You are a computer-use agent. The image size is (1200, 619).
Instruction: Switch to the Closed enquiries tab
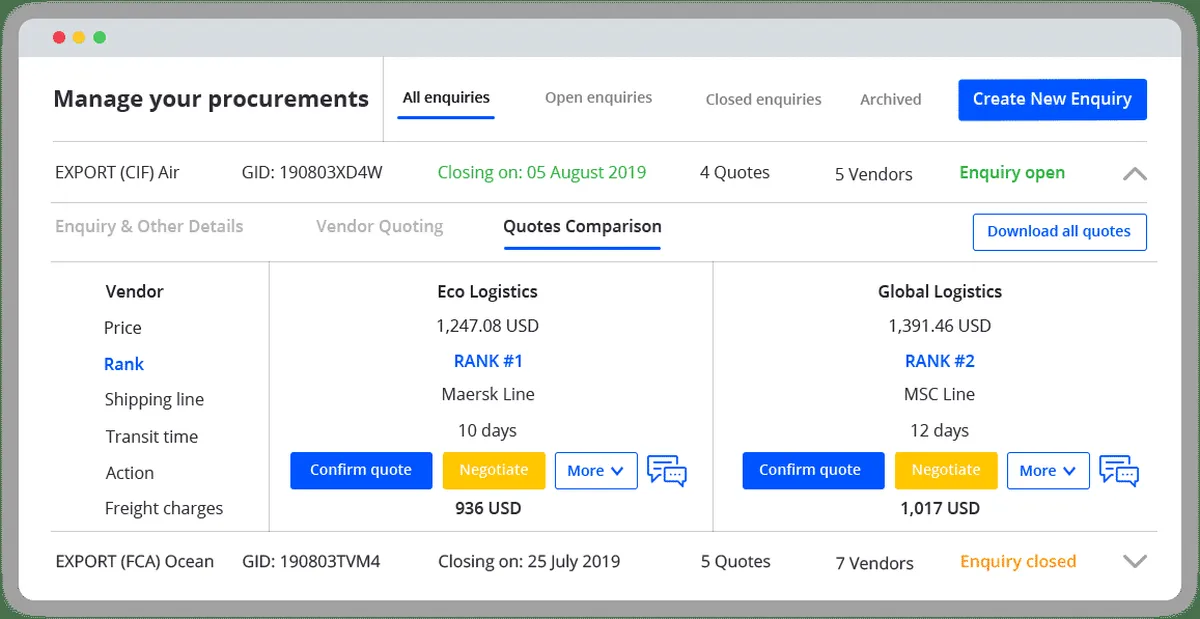[x=763, y=99]
